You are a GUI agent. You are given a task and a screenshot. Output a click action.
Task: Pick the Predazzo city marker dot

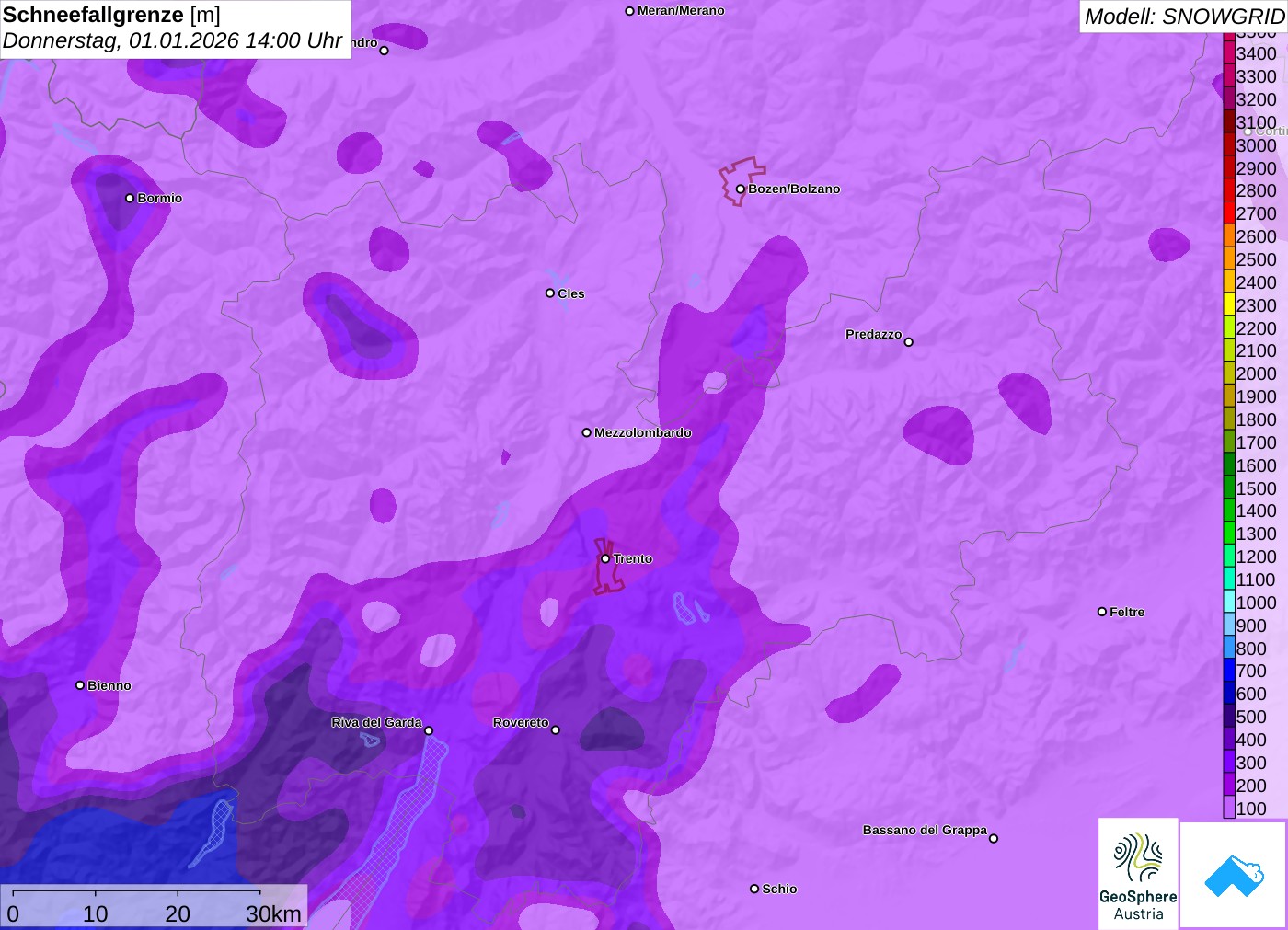click(x=909, y=342)
